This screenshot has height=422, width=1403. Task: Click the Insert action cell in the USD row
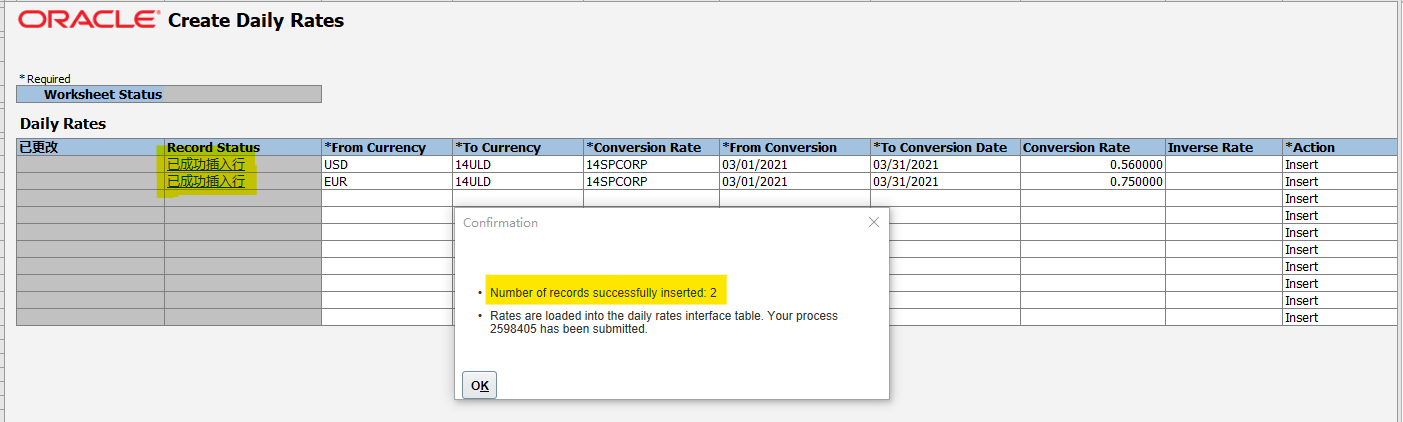(1339, 164)
